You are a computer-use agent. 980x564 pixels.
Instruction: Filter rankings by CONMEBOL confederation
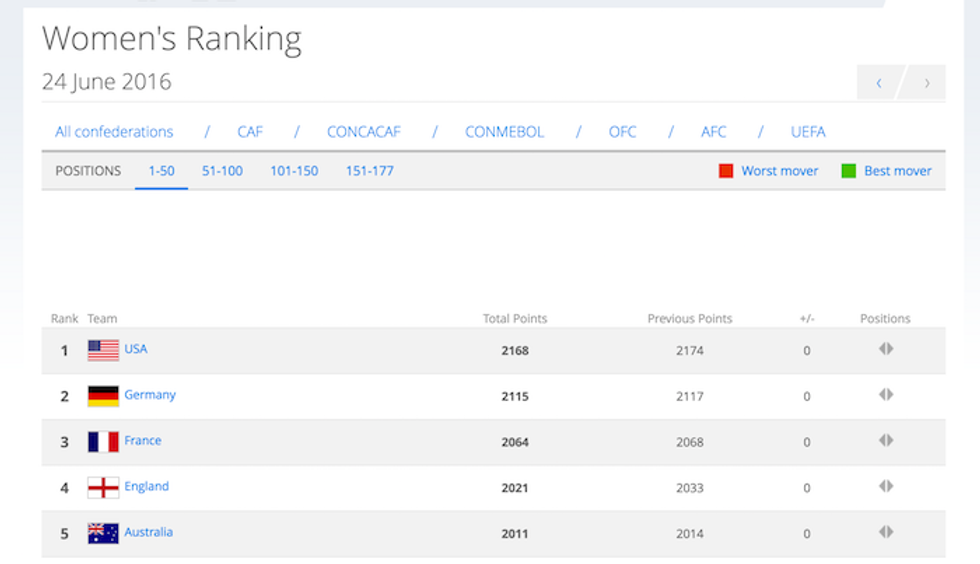coord(503,132)
